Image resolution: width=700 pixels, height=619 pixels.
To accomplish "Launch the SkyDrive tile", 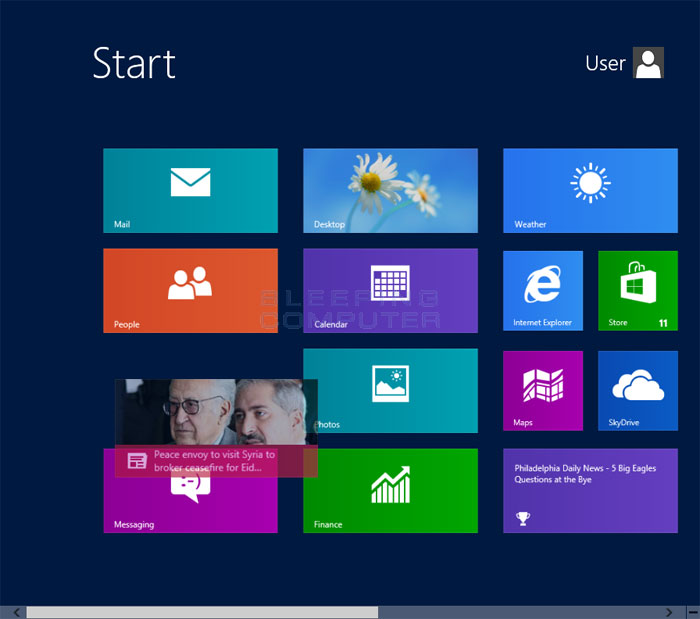I will pos(637,390).
